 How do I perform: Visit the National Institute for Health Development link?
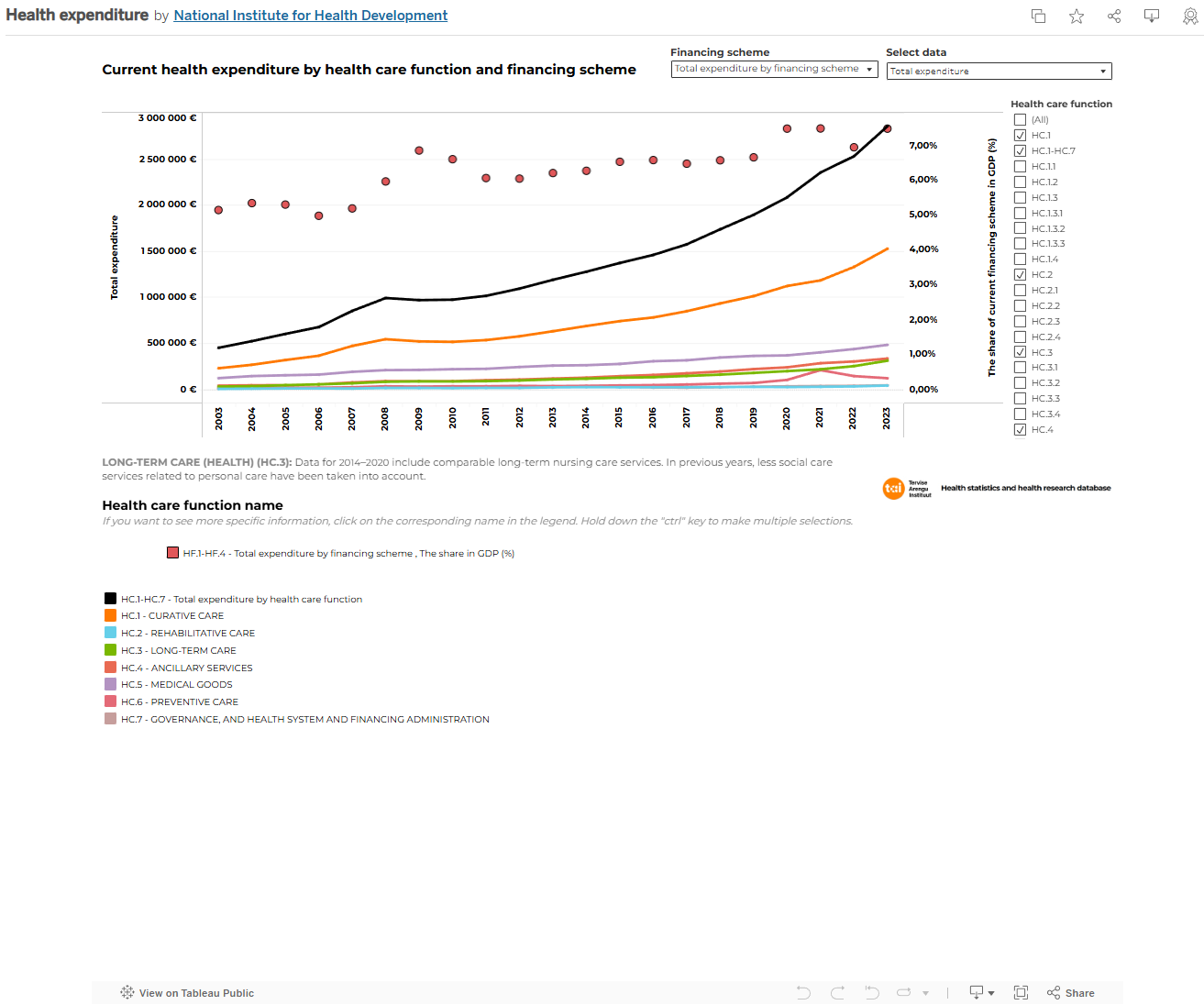[x=310, y=15]
